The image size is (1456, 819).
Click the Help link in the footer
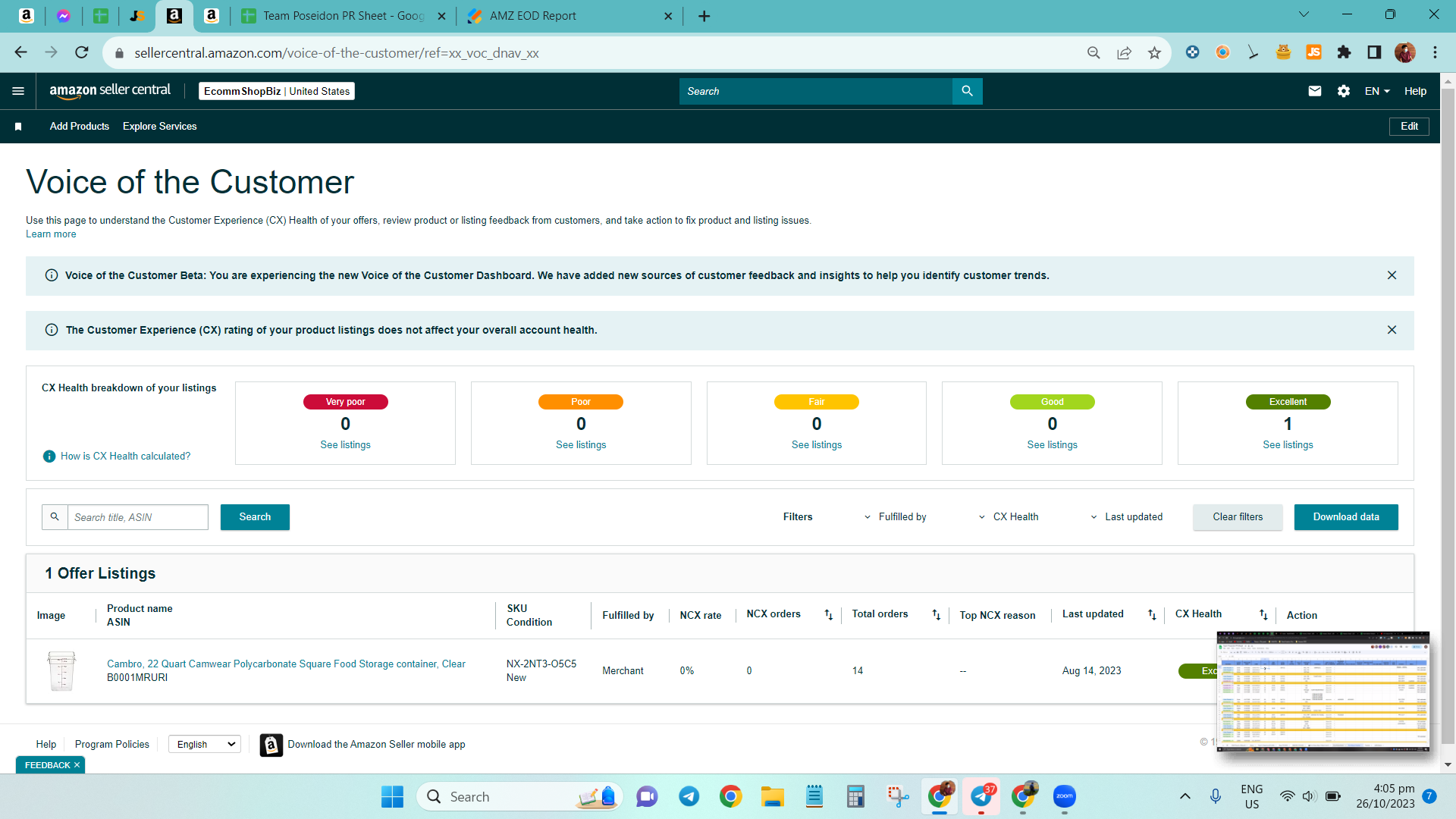[x=46, y=744]
